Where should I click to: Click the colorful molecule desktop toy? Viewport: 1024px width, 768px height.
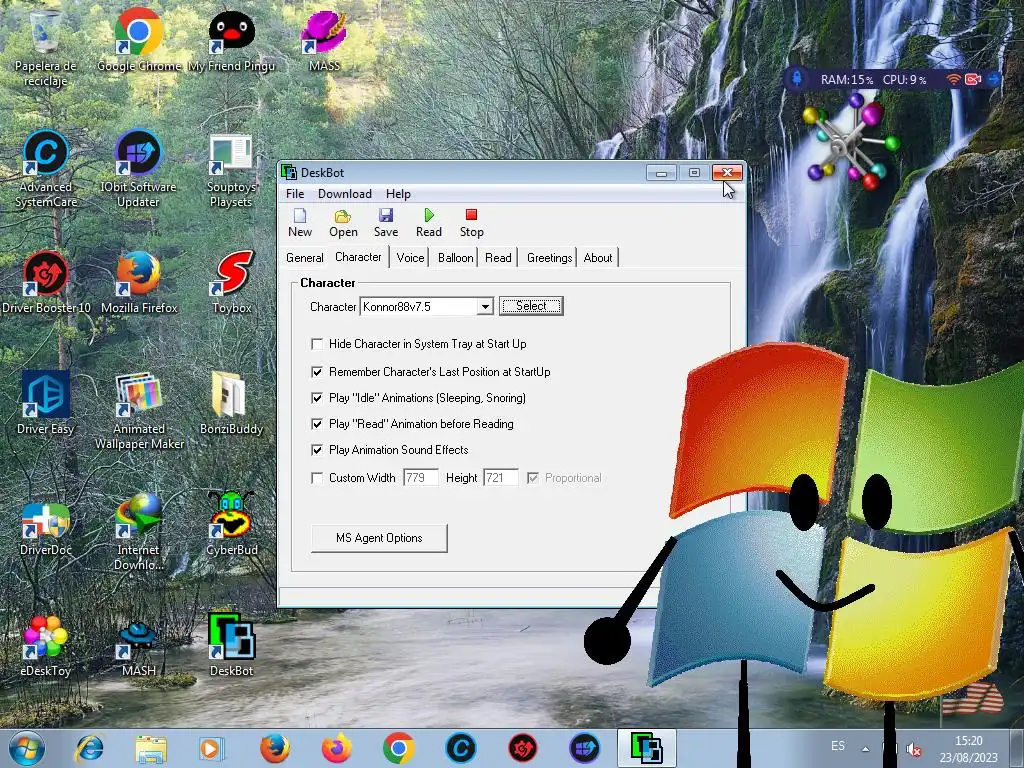pyautogui.click(x=850, y=141)
